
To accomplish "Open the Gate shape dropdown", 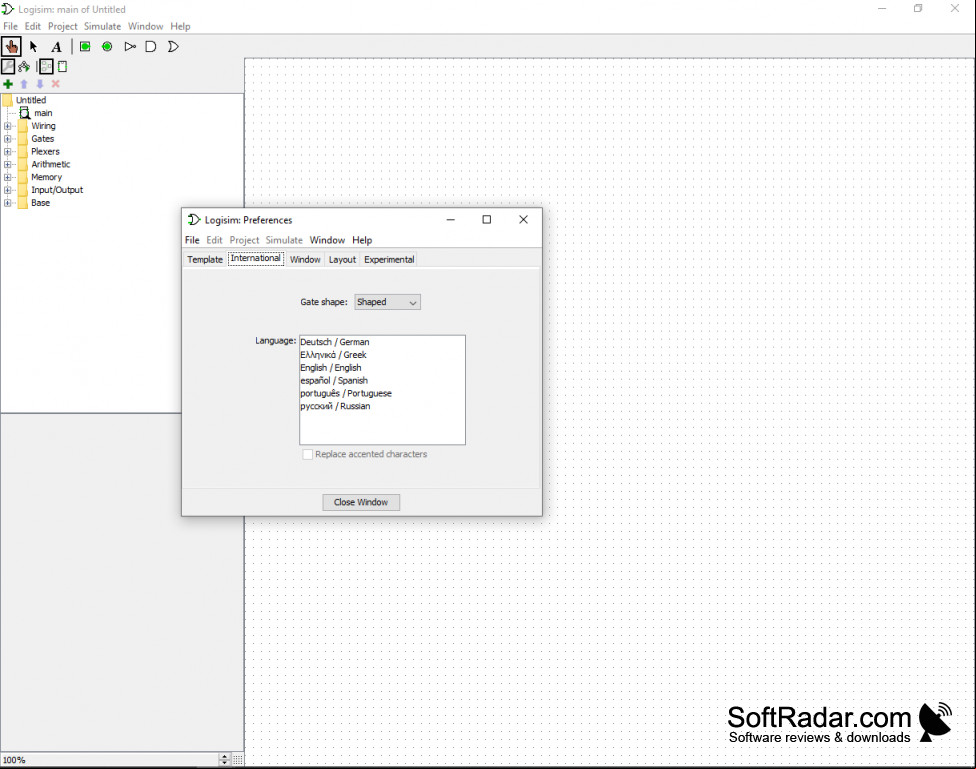I will [x=387, y=302].
